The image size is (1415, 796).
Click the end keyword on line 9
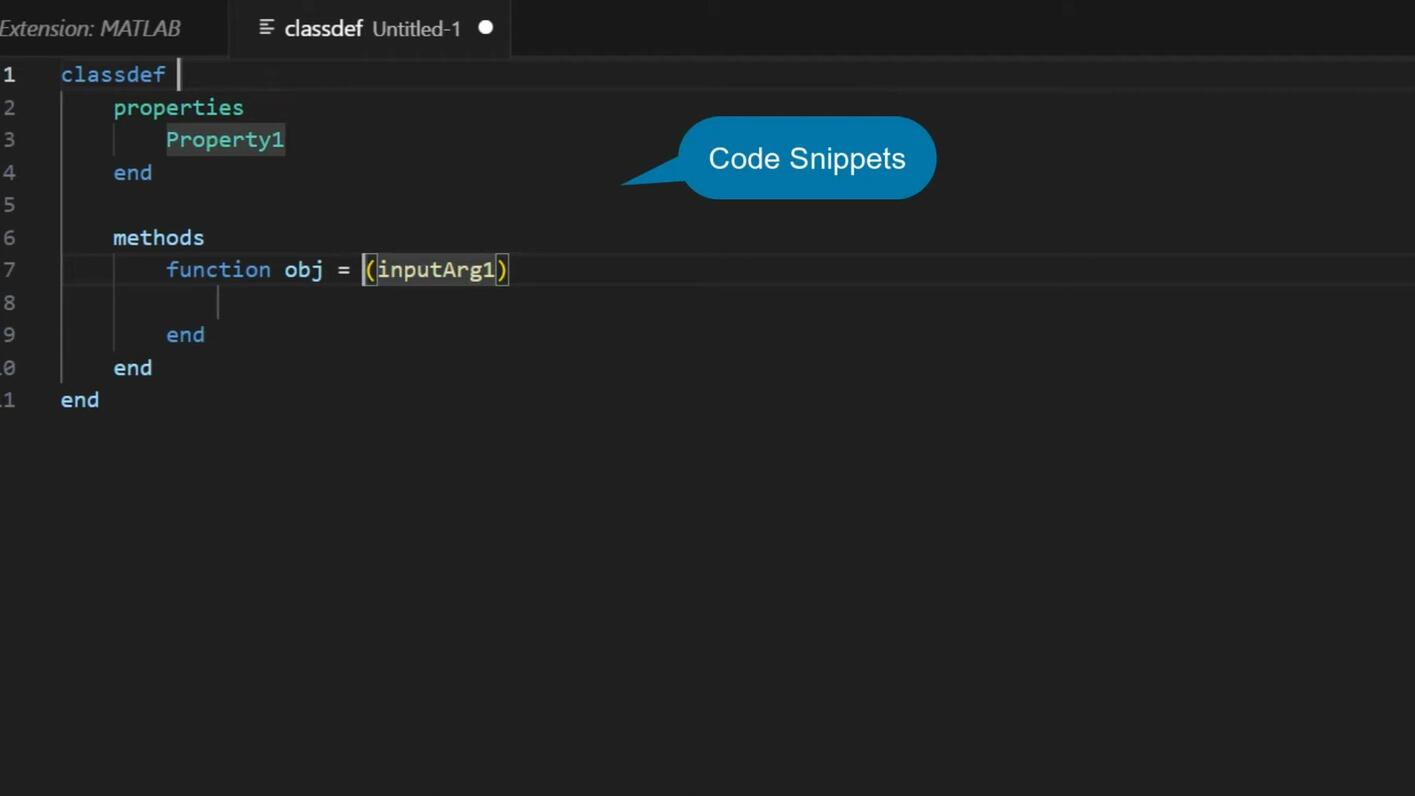[x=185, y=335]
